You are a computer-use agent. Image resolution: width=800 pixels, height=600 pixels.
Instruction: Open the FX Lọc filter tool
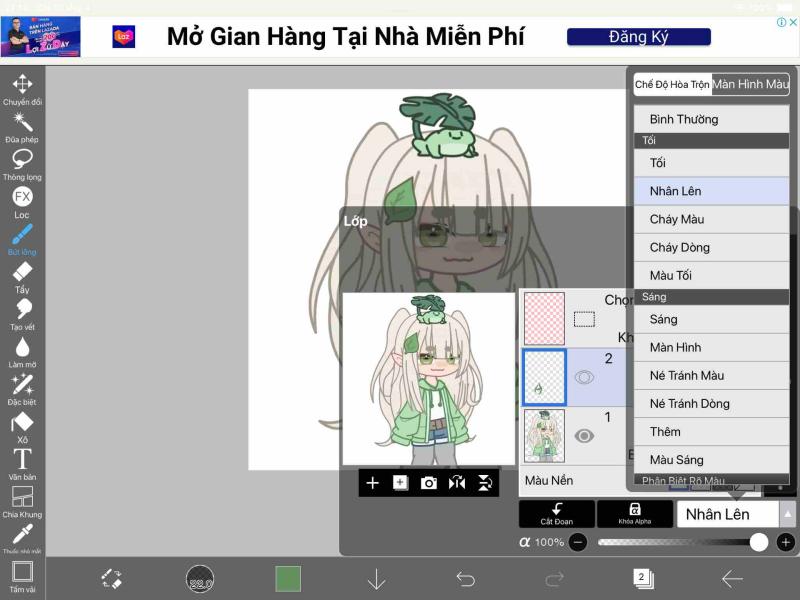[x=22, y=198]
